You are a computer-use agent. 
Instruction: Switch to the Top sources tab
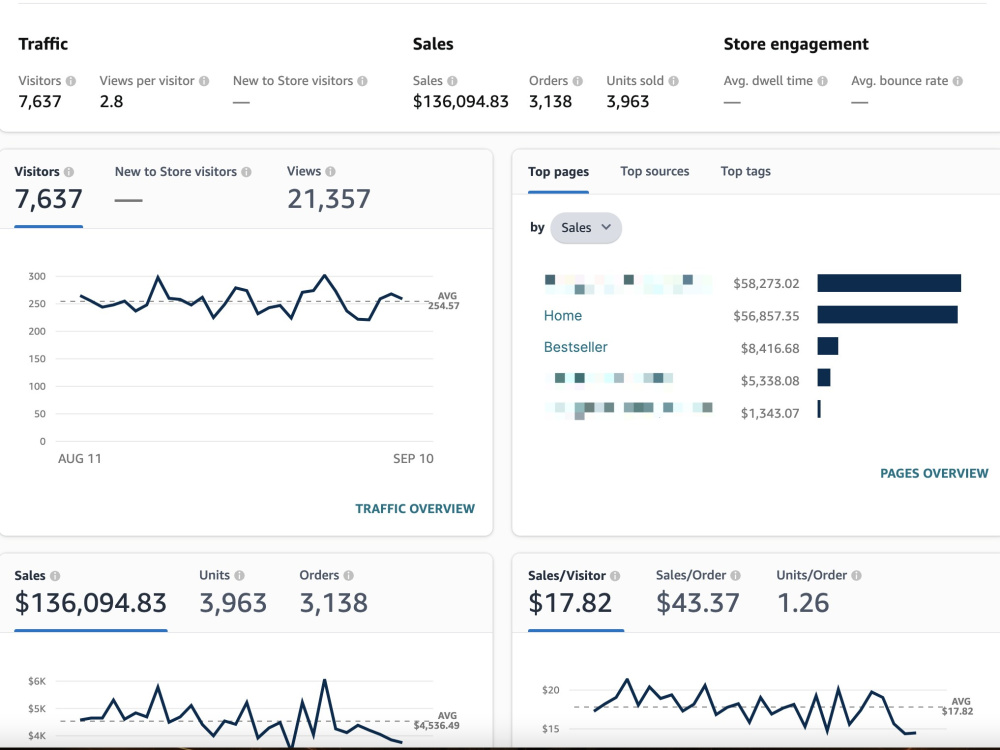tap(655, 172)
